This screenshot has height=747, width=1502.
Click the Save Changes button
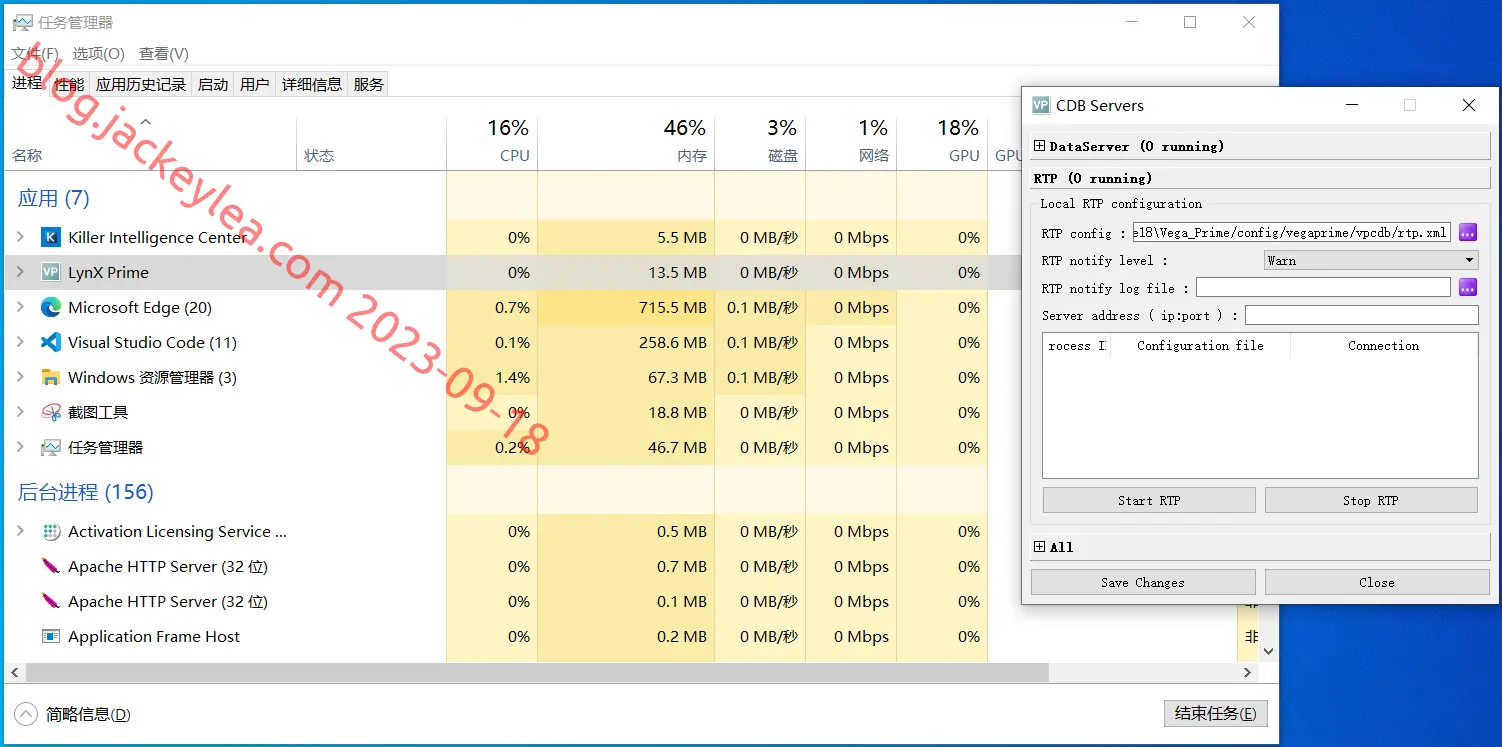click(1143, 583)
